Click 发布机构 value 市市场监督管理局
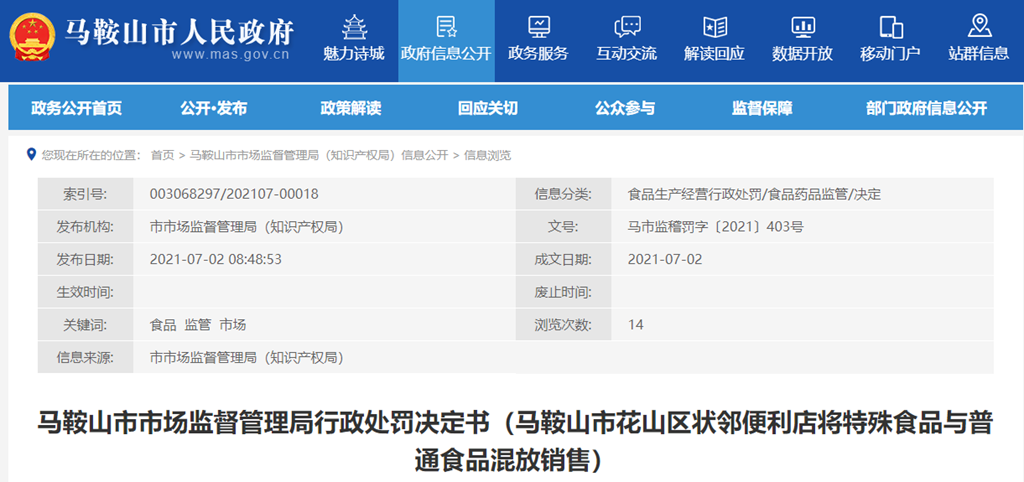The height and width of the screenshot is (482, 1024). pos(246,227)
